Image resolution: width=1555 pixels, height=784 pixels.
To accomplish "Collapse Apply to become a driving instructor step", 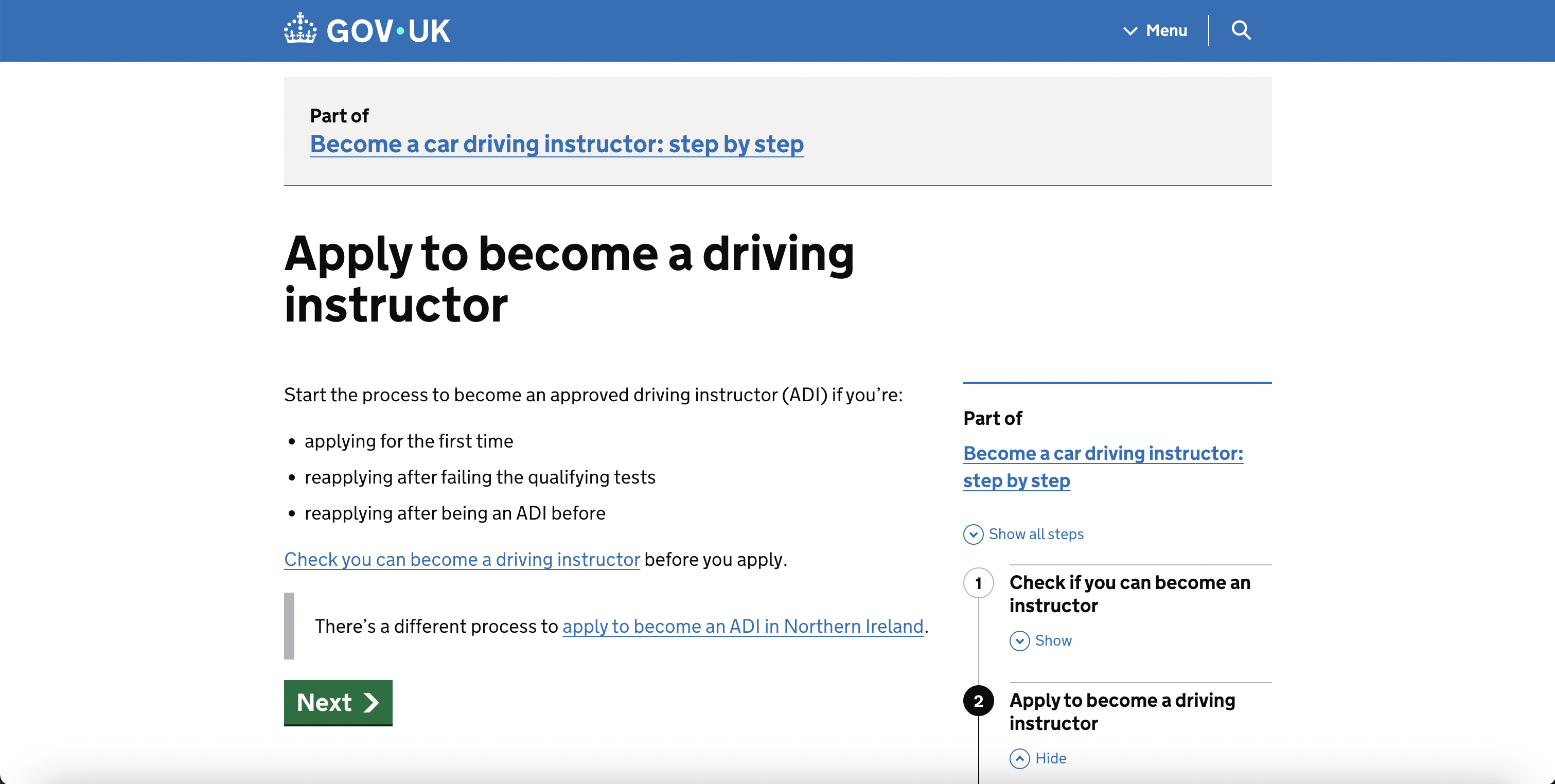I will [1122, 711].
